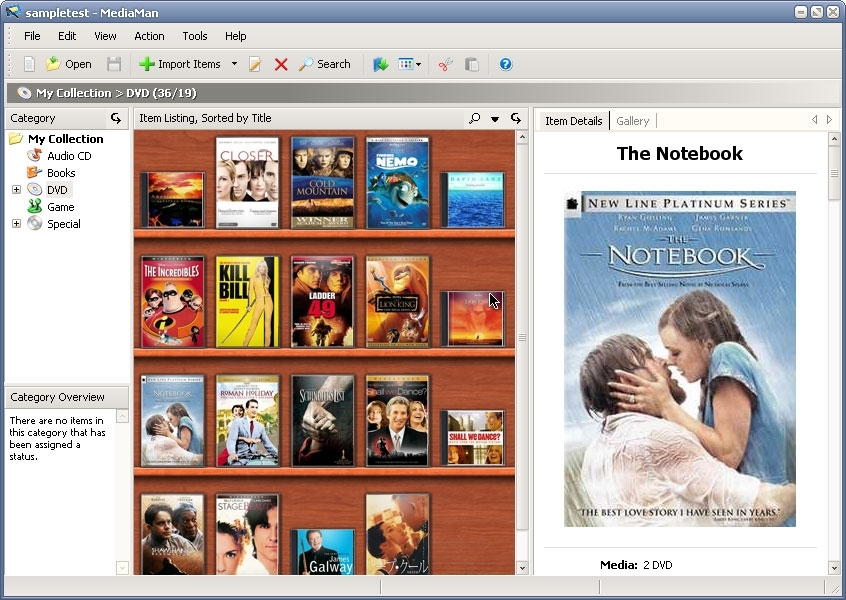This screenshot has width=846, height=600.
Task: Click the Search toolbar button
Action: [325, 64]
